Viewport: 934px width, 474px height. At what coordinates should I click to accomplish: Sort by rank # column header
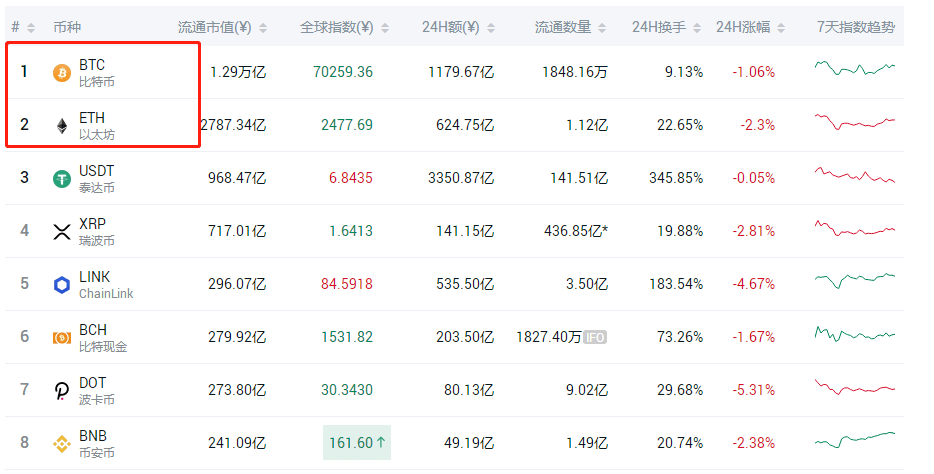coord(23,27)
